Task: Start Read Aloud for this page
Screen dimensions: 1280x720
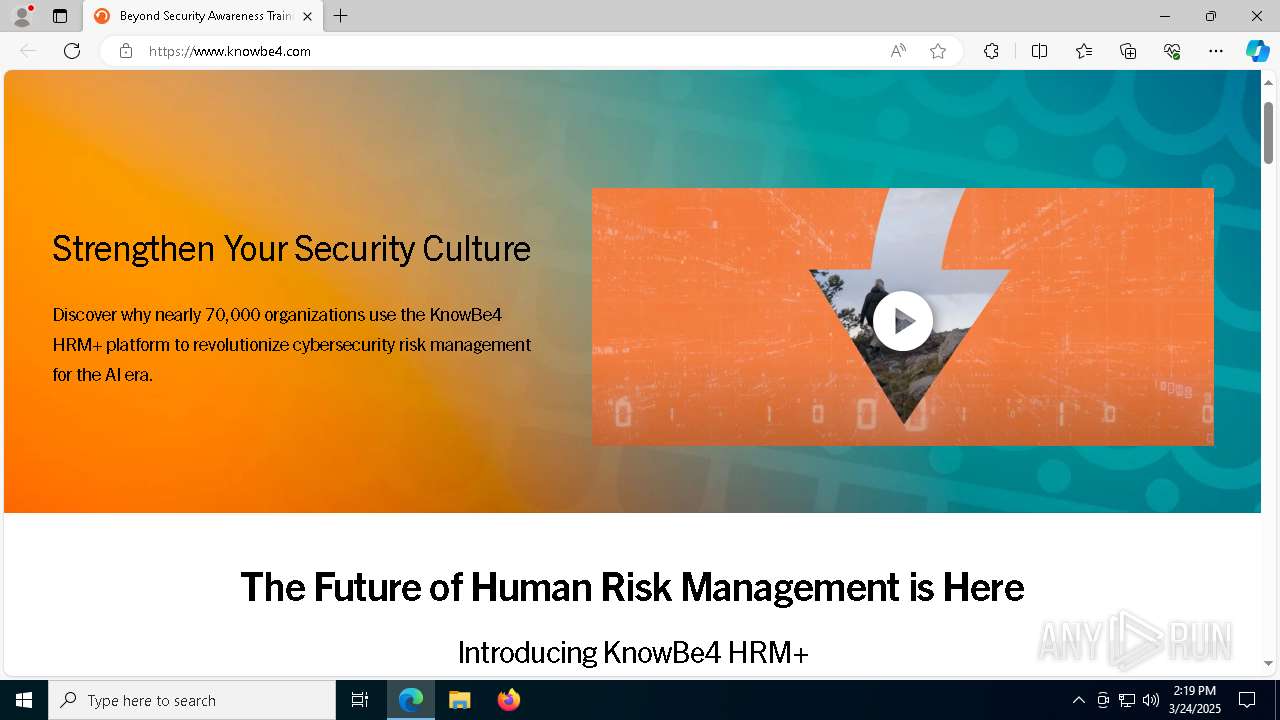Action: click(x=898, y=51)
